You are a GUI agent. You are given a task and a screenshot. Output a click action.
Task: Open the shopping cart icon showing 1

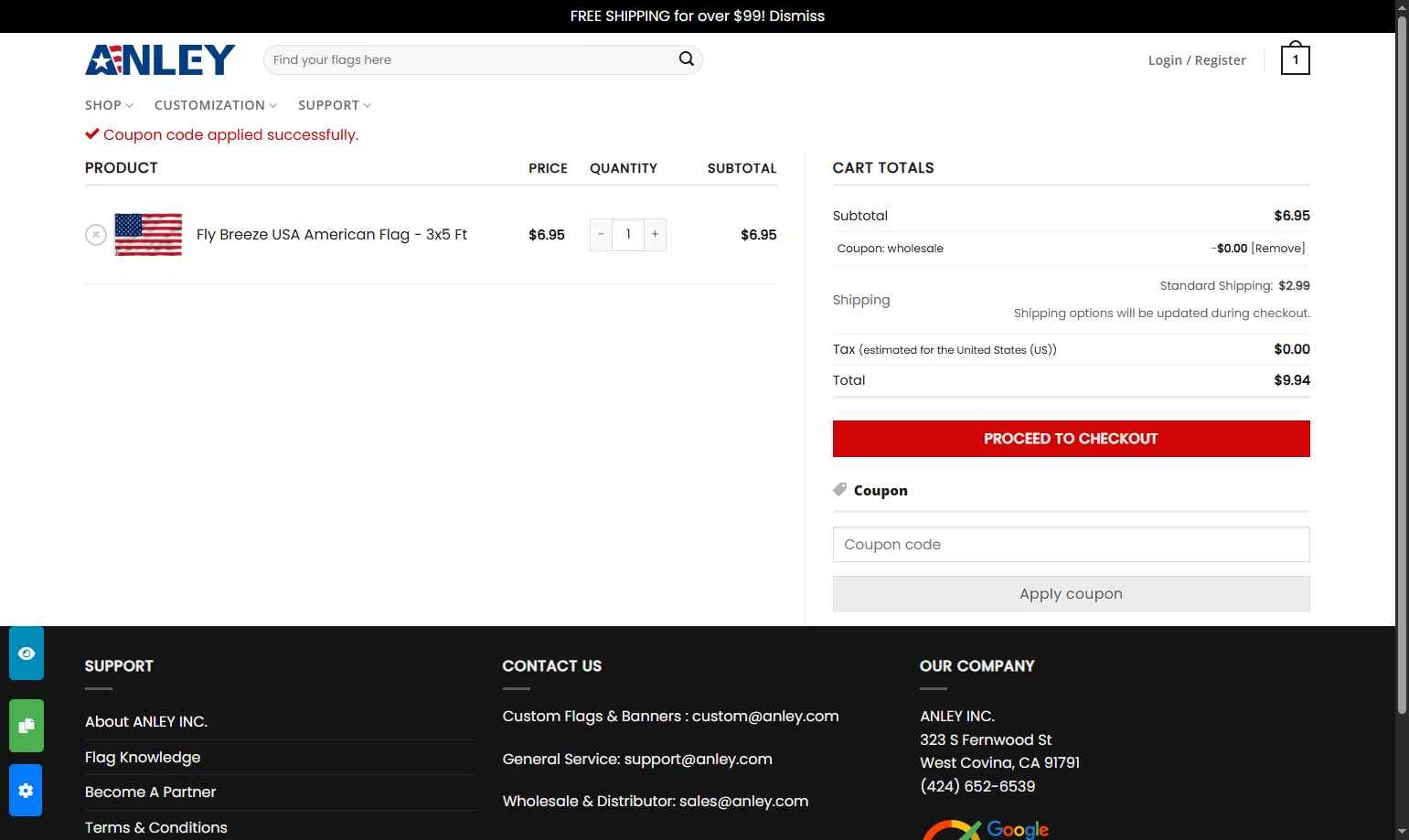tap(1295, 59)
